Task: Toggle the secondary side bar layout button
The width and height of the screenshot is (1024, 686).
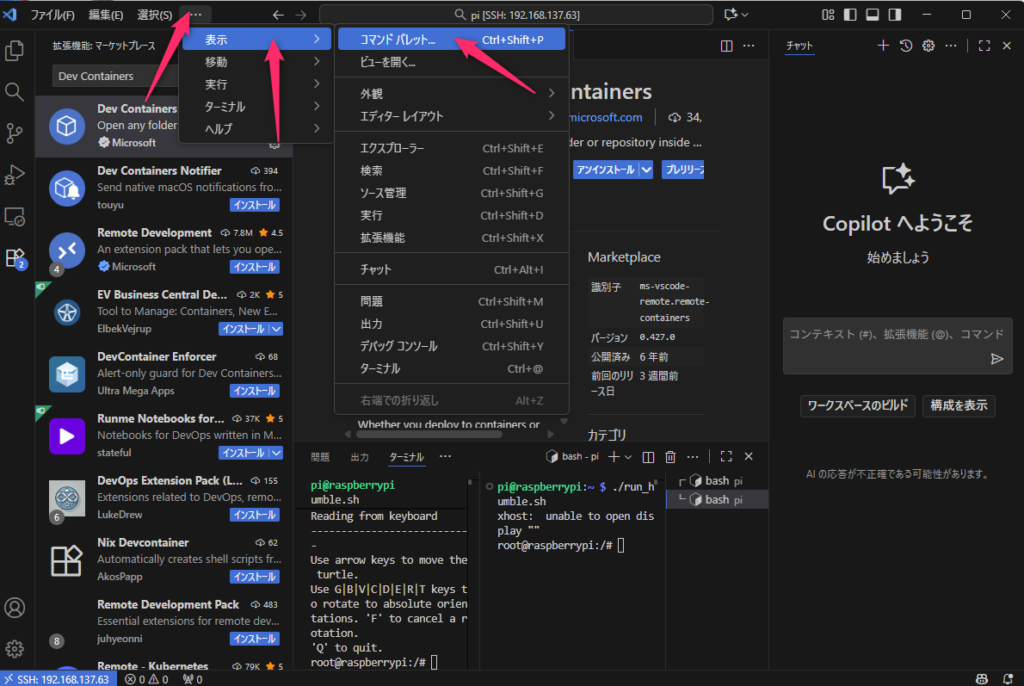Action: point(893,15)
